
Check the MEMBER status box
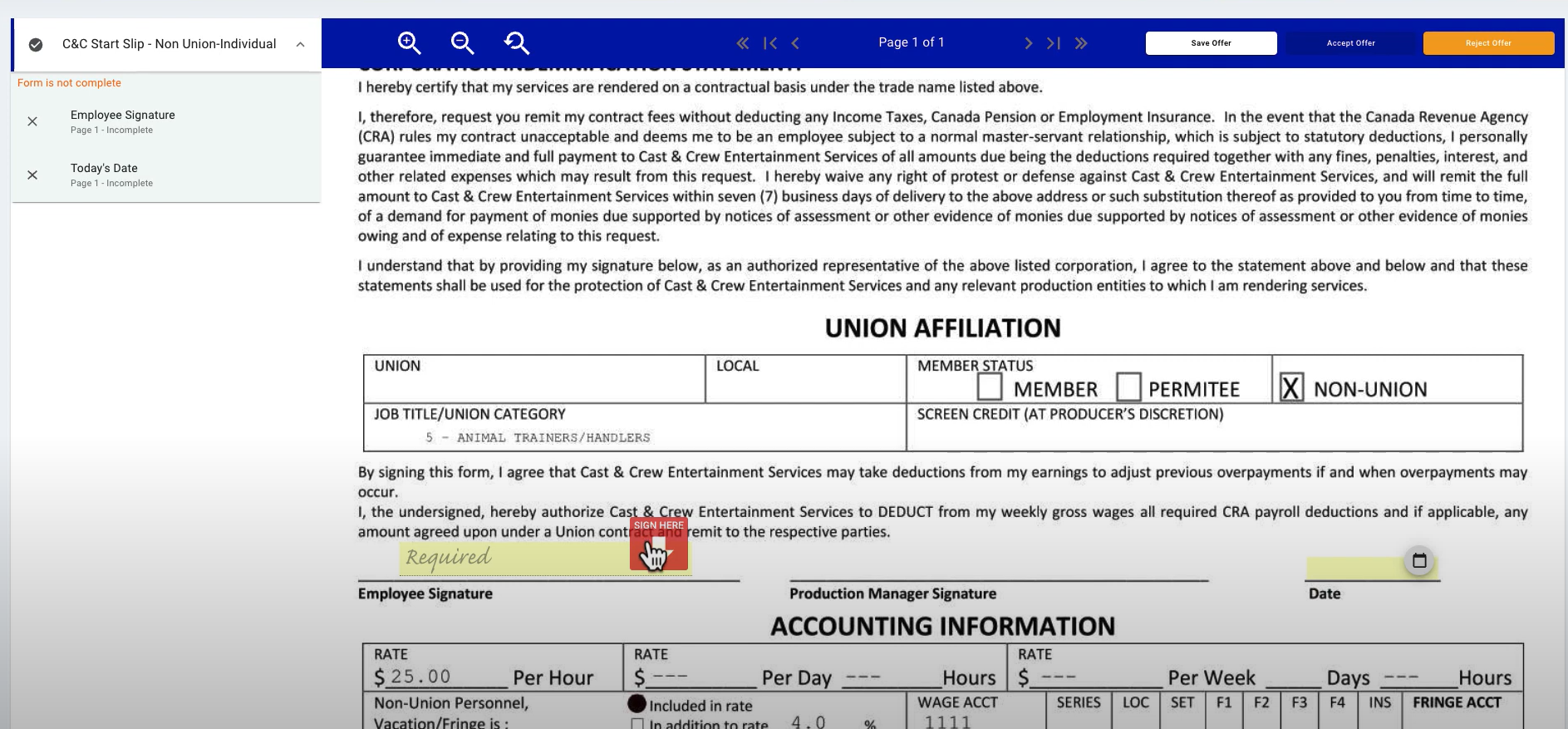[989, 387]
